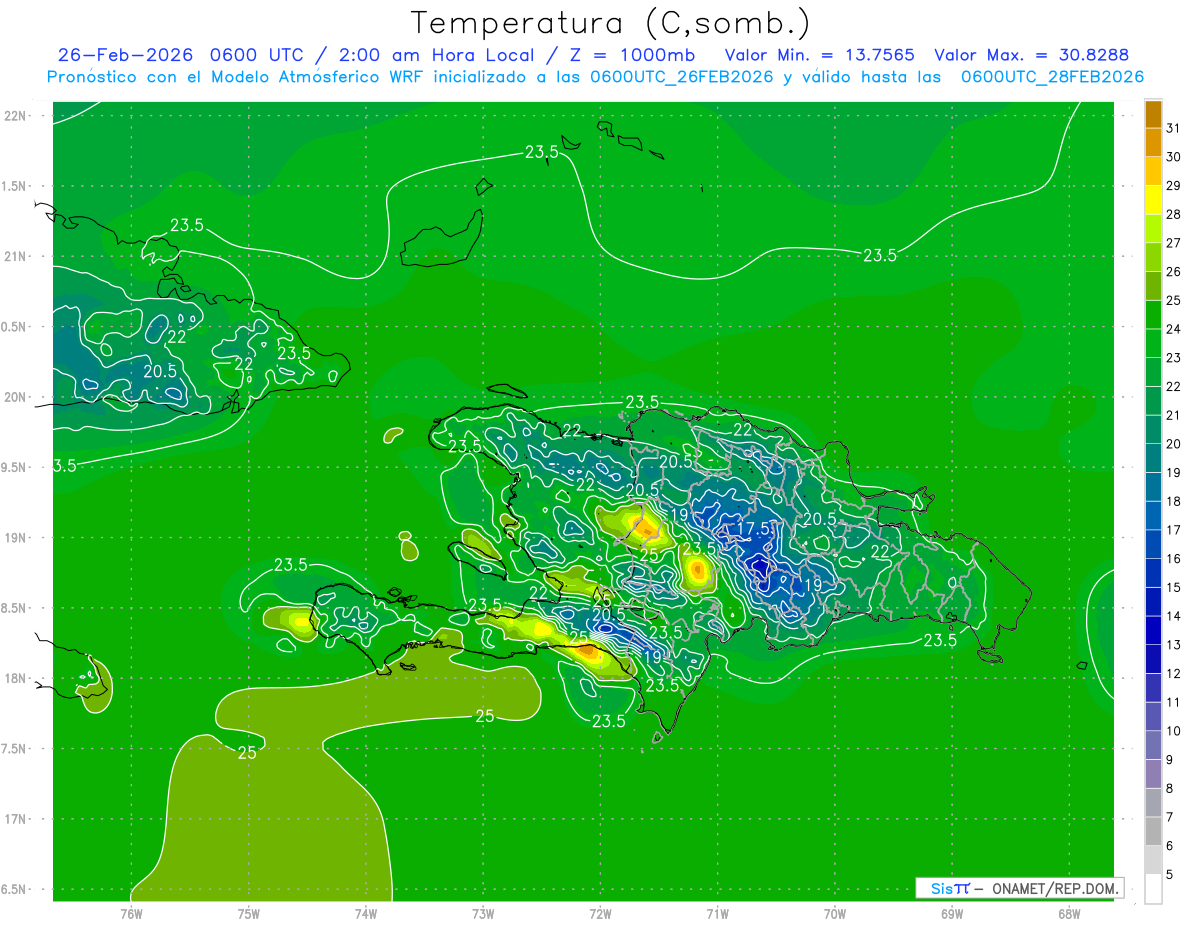Pick the teal legend swatch between 19 and 20
The height and width of the screenshot is (927, 1200).
1153,458
